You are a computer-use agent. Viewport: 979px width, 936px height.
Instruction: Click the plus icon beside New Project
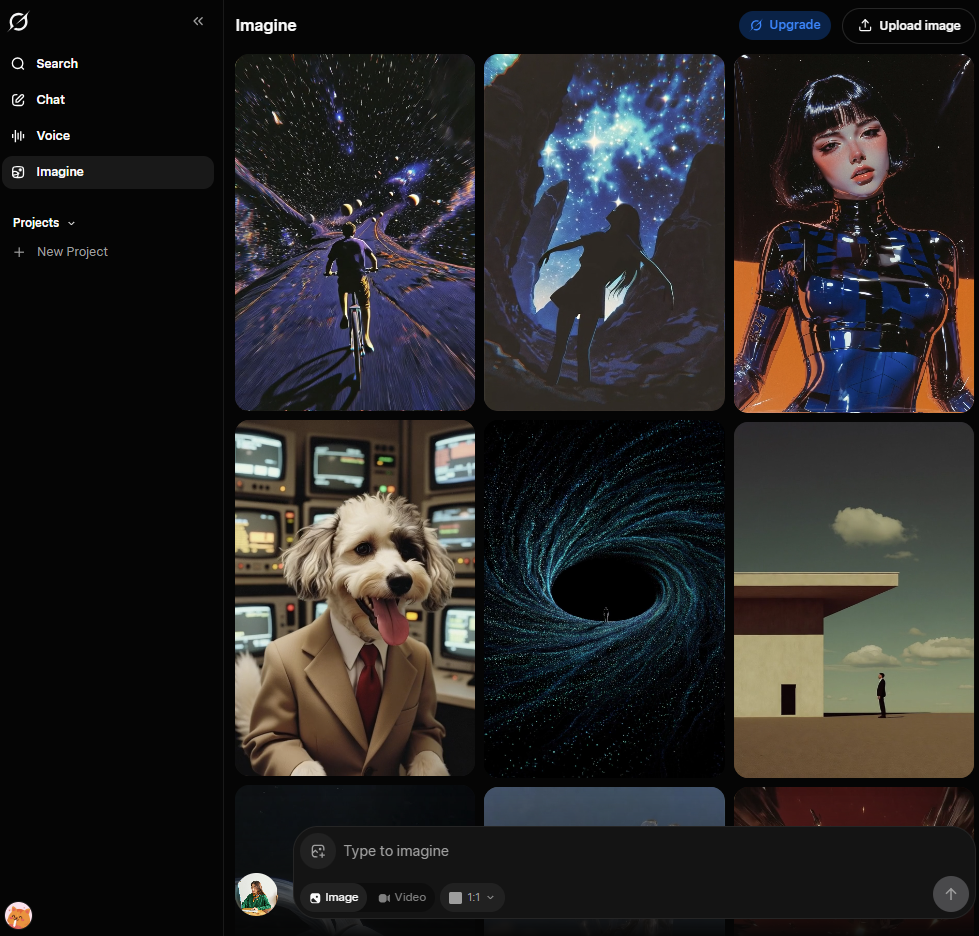click(x=19, y=252)
